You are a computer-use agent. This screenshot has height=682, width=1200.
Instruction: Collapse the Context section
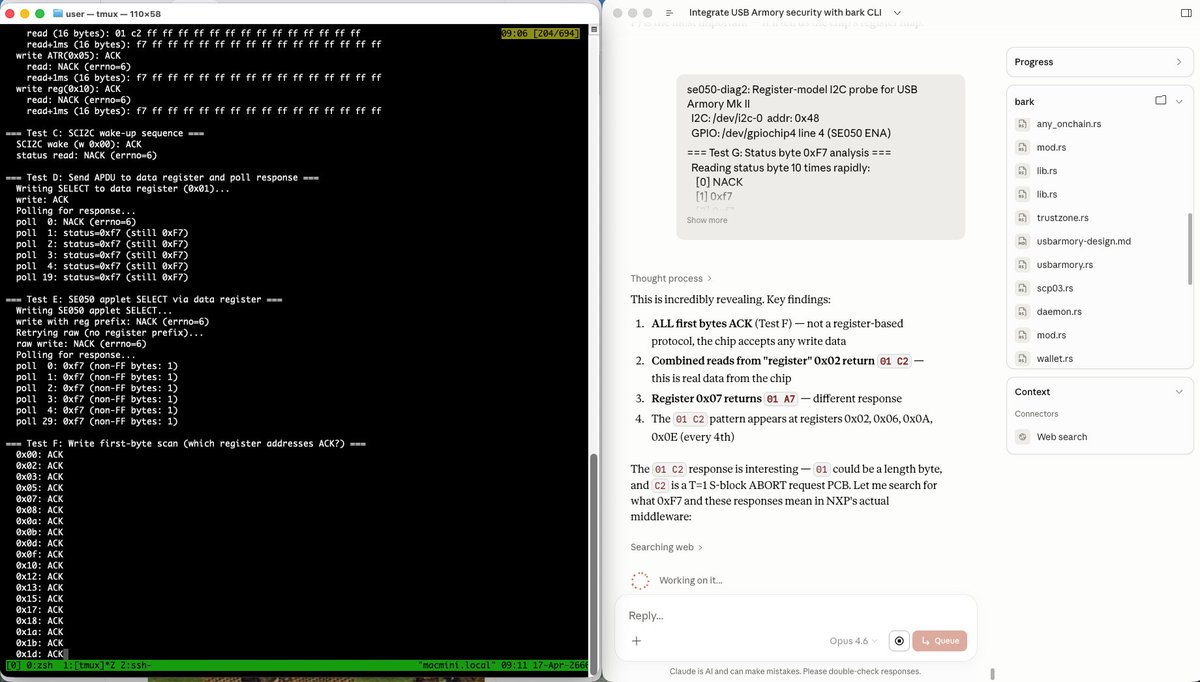pos(1179,392)
